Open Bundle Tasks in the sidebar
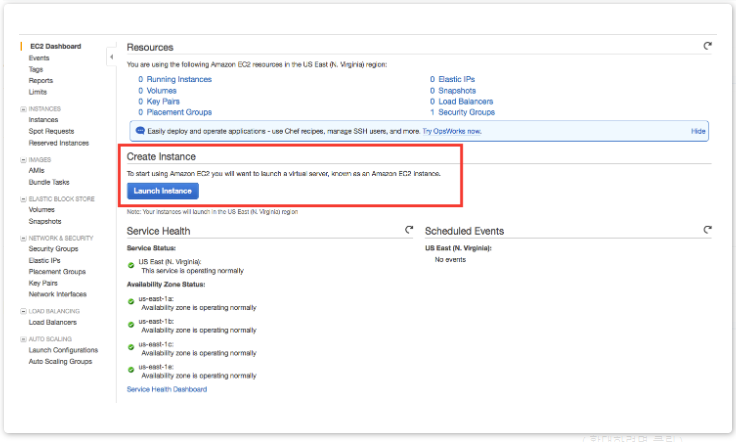The width and height of the screenshot is (736, 442). (49, 182)
